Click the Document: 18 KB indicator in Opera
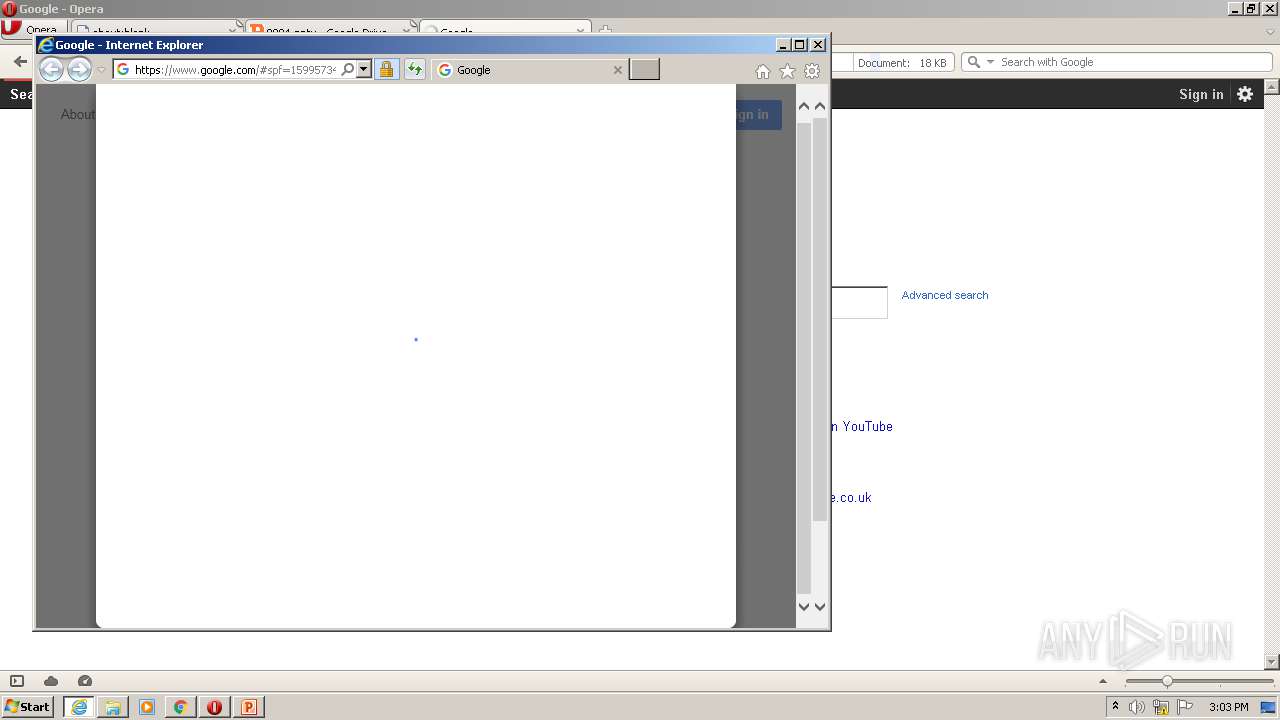Viewport: 1280px width, 720px height. click(x=902, y=63)
